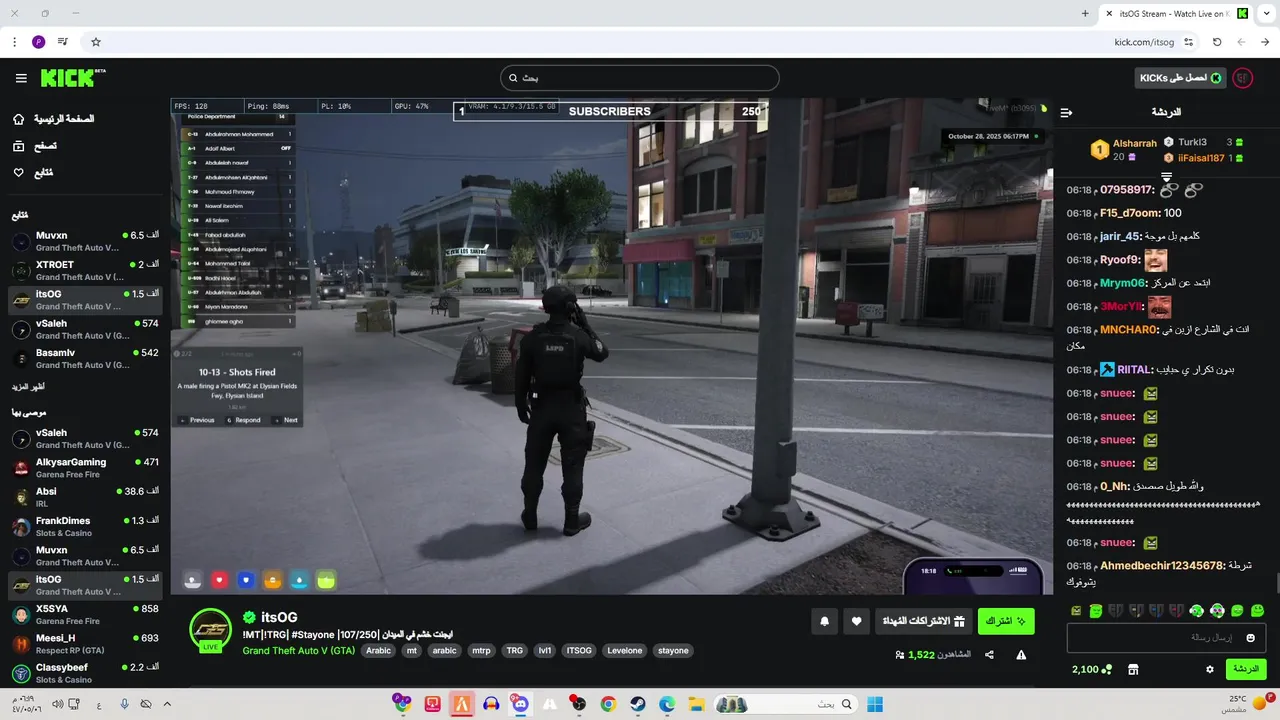This screenshot has width=1280, height=720.
Task: Open the Classybeef recommended channel
Action: pos(85,673)
